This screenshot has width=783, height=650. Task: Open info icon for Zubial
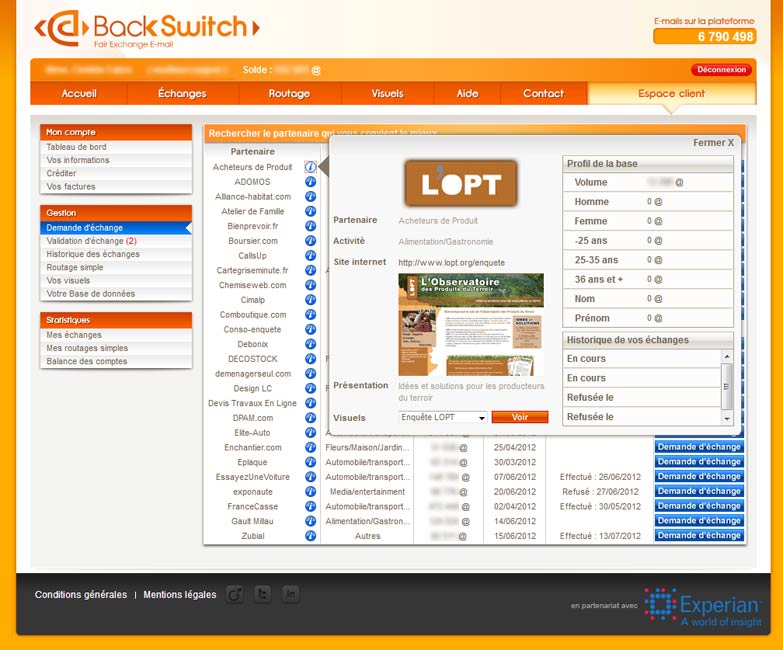pyautogui.click(x=310, y=535)
